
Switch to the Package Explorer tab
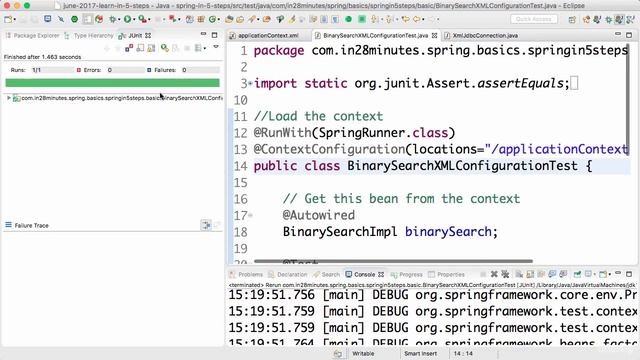pos(33,36)
